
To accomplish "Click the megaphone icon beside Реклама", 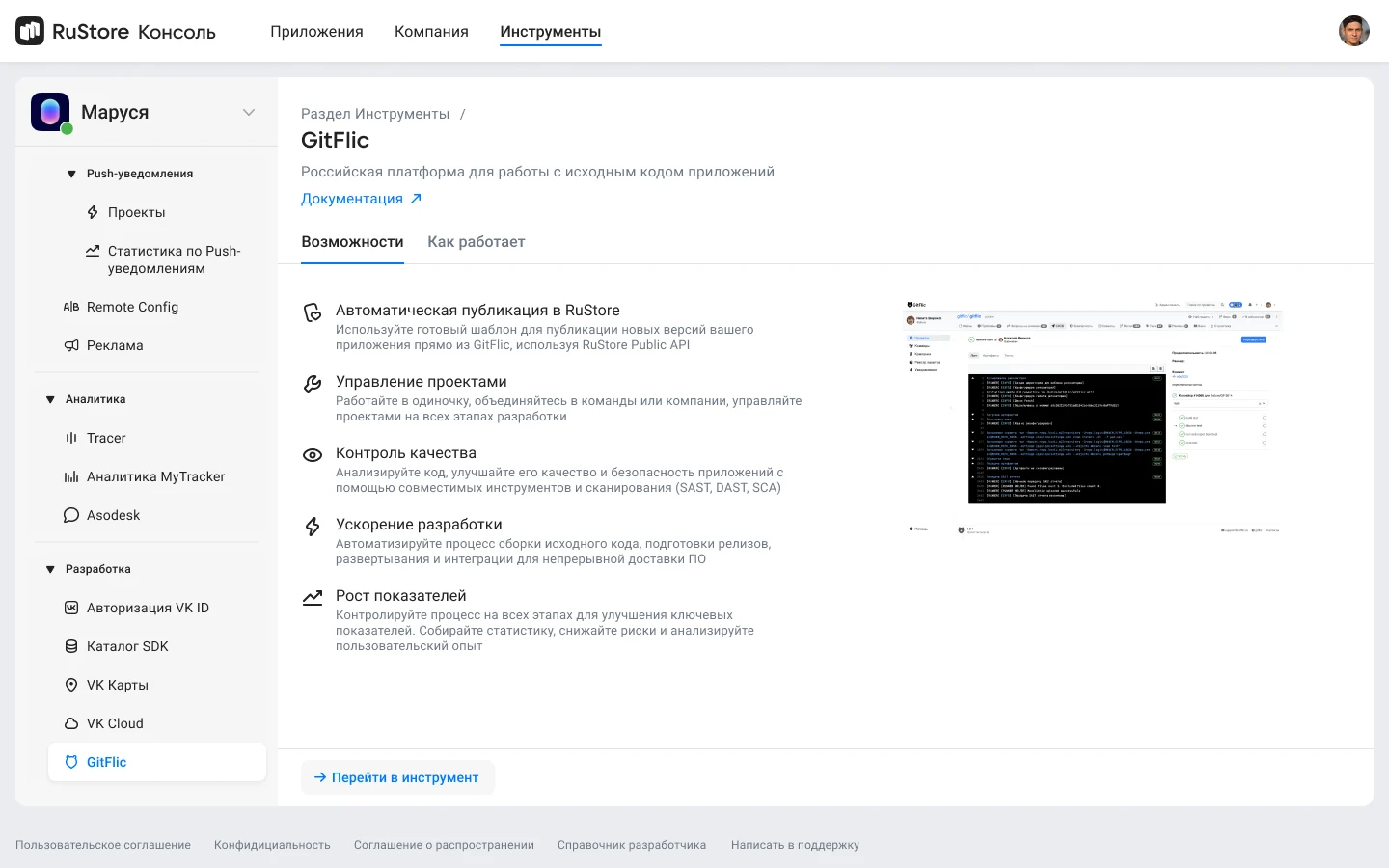I will point(71,345).
